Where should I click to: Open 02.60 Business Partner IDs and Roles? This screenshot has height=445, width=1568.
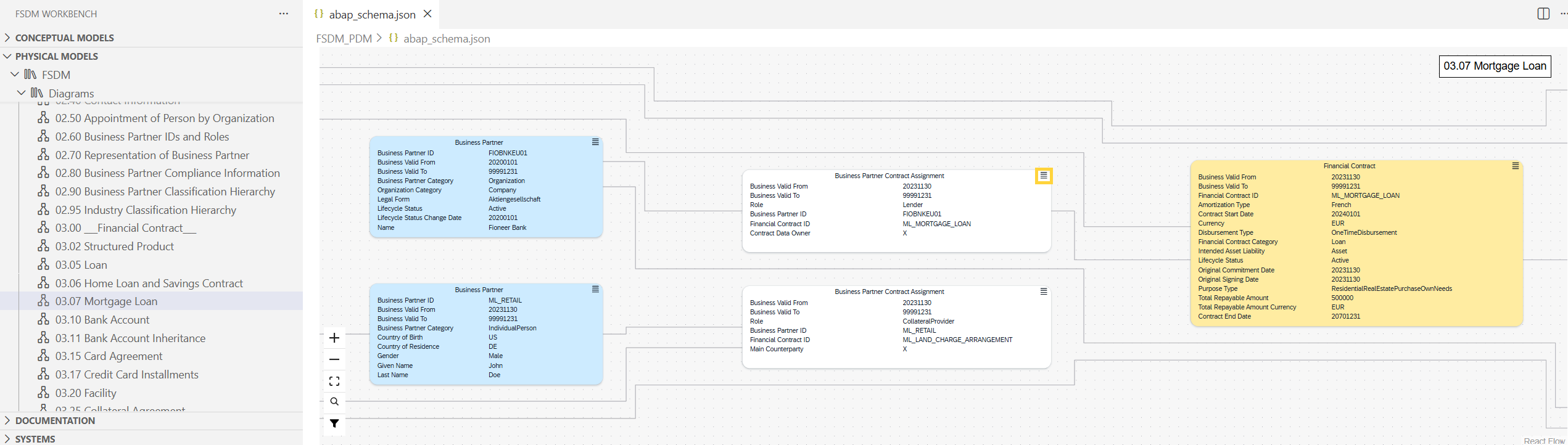tap(142, 136)
